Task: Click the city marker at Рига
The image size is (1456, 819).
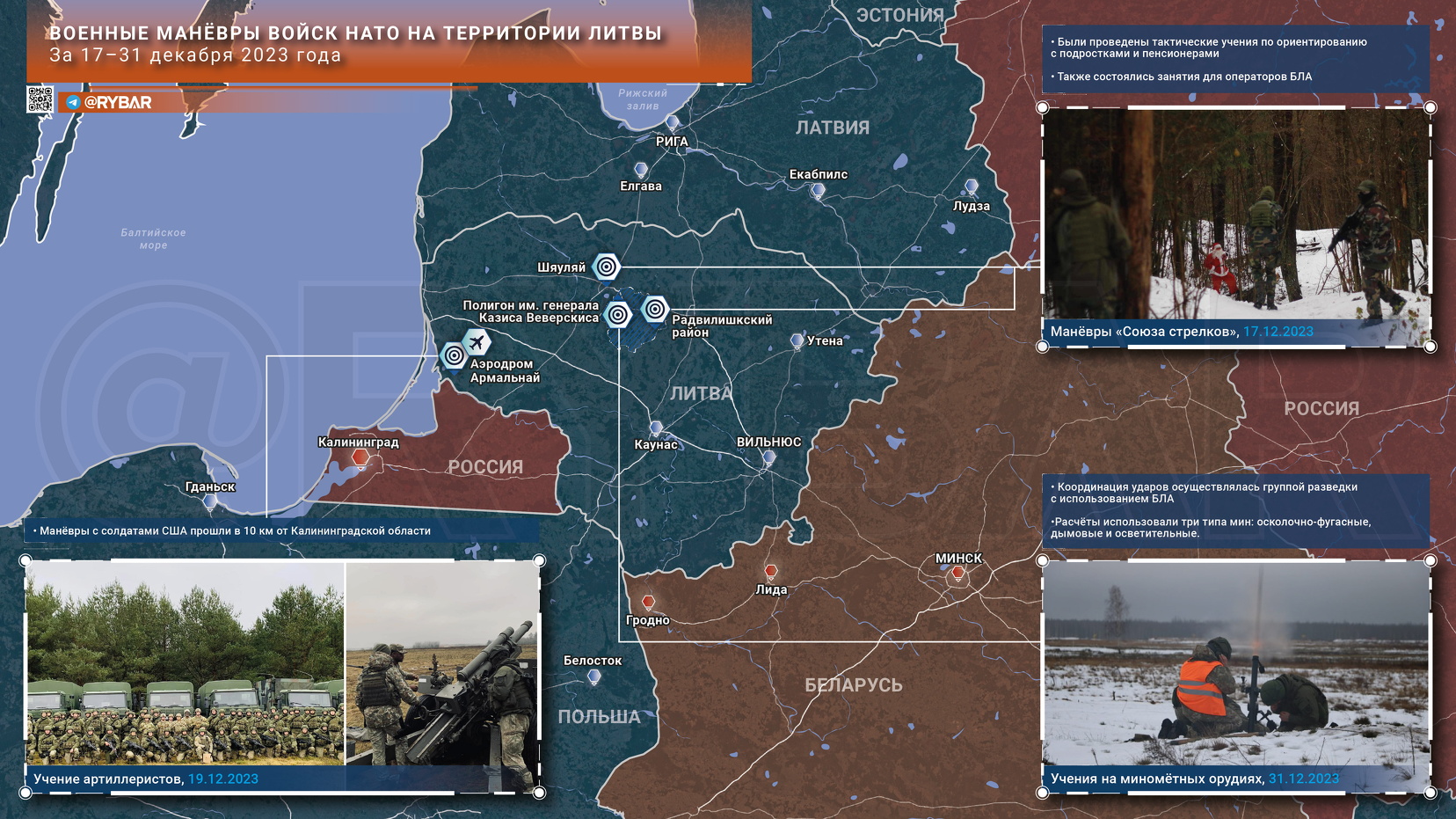Action: [x=673, y=122]
